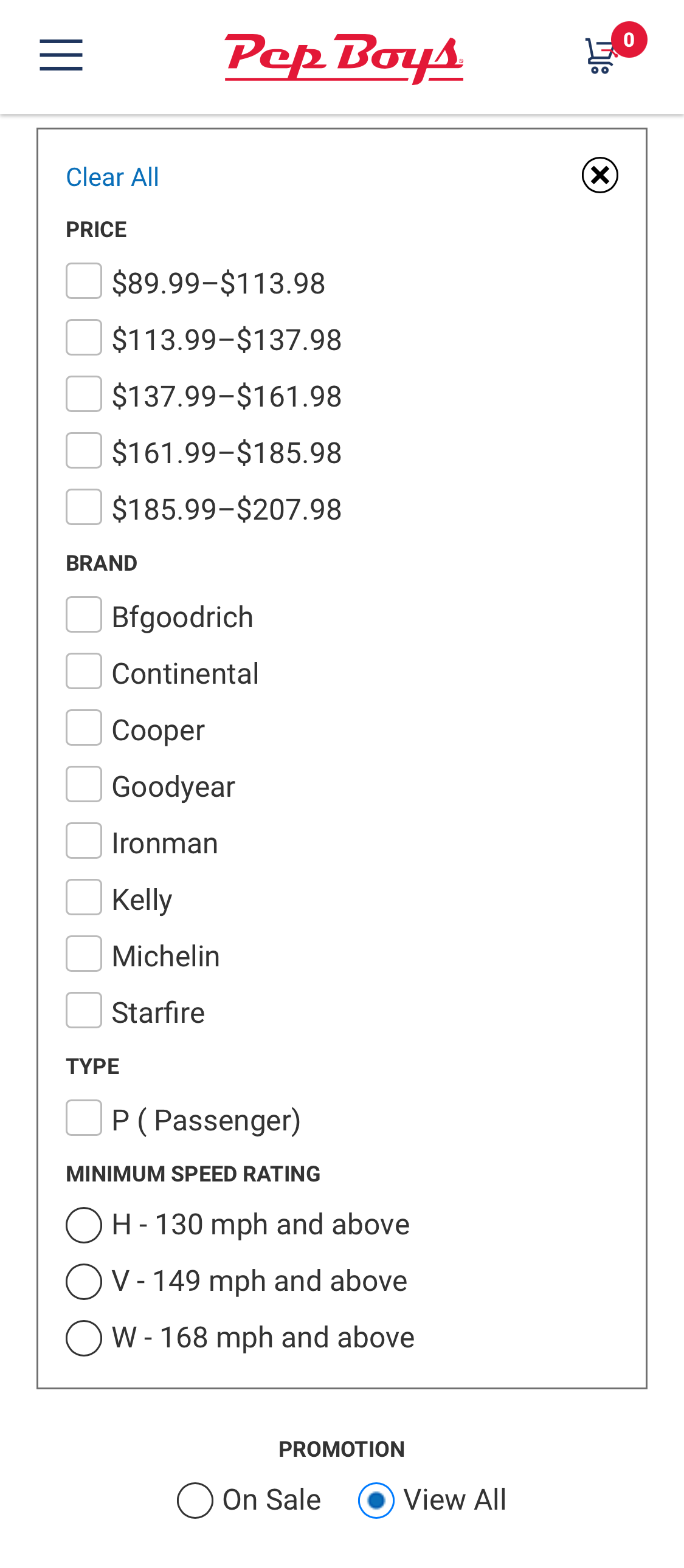Go to Pep Boys homepage via logo
Screen dimensions: 684x1568
click(x=344, y=58)
